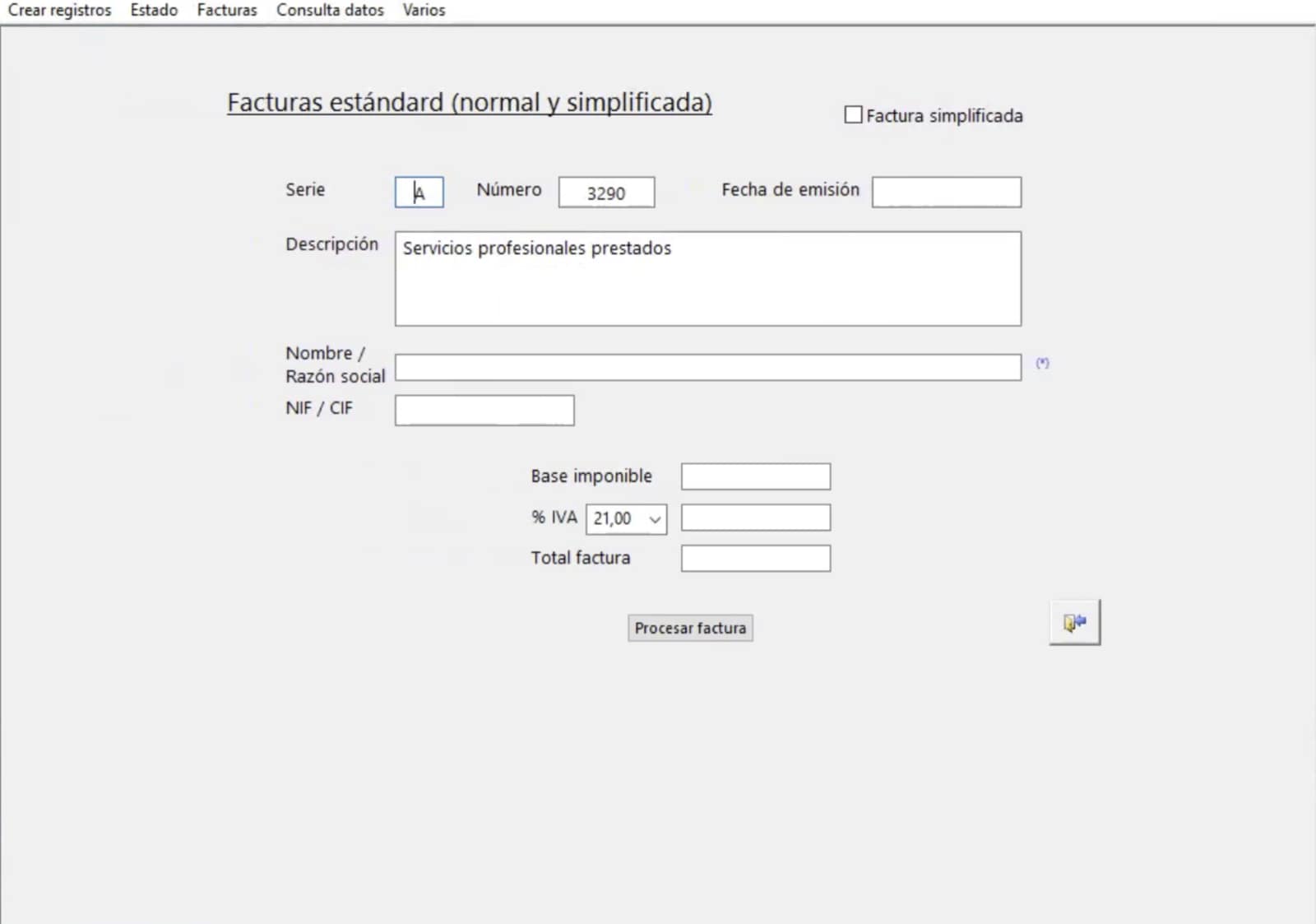Open the Crear registros menu
This screenshot has width=1316, height=924.
(x=59, y=11)
